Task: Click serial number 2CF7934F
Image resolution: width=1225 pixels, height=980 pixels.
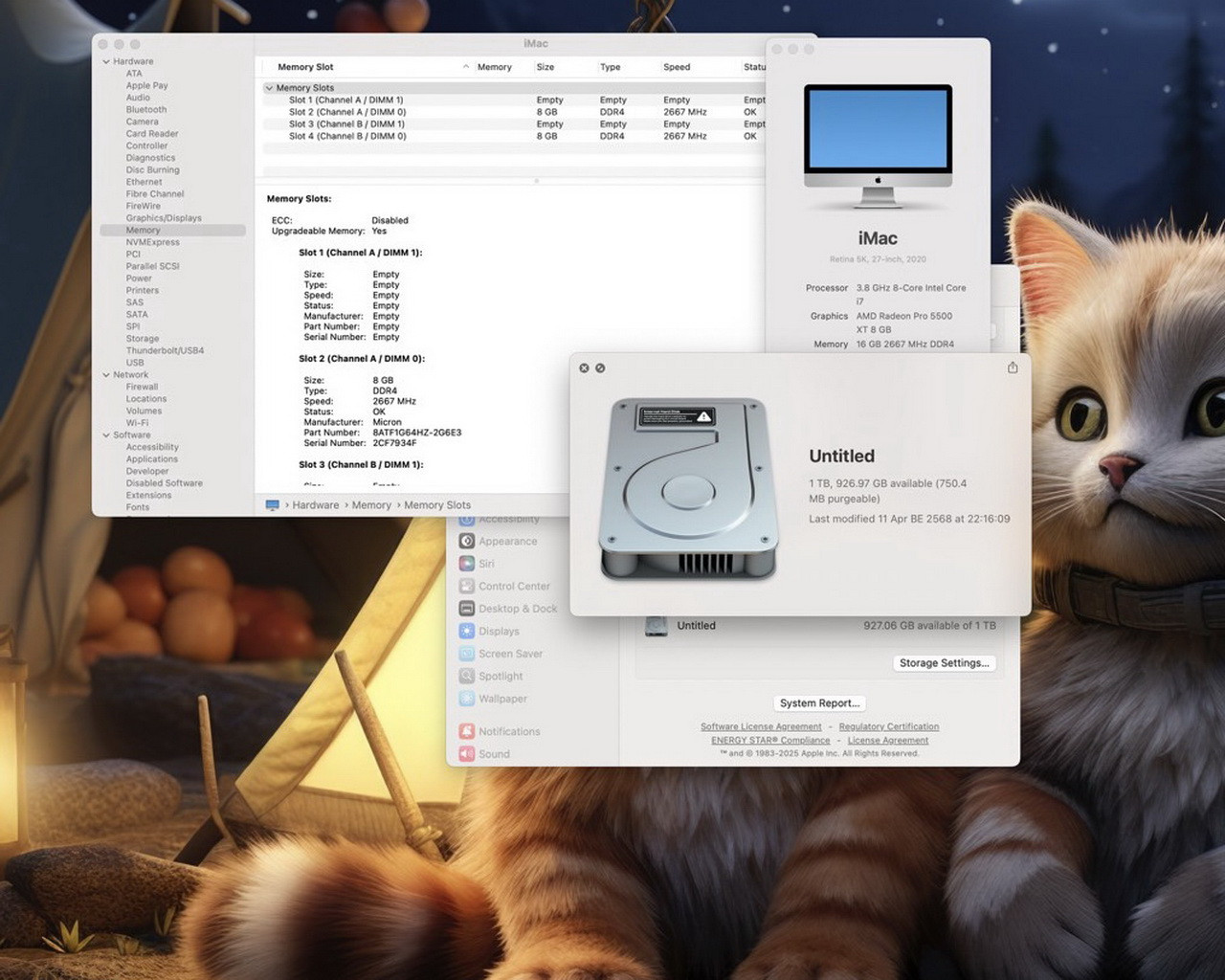Action: [x=394, y=443]
